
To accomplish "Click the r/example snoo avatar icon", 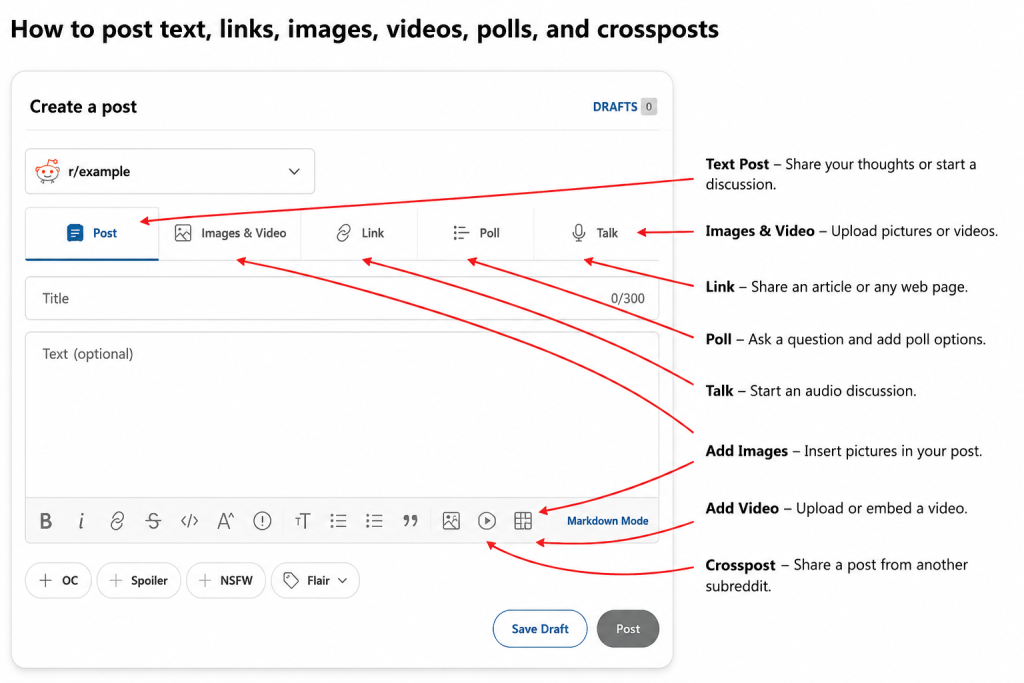I will pos(48,171).
